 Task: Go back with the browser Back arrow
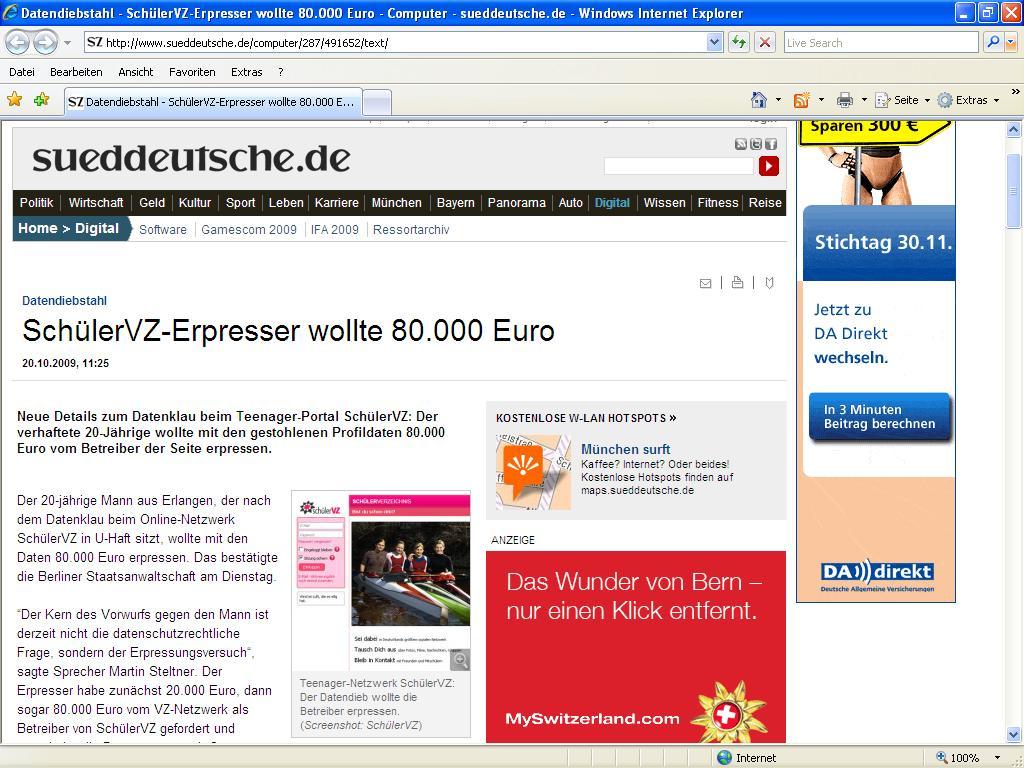coord(18,43)
